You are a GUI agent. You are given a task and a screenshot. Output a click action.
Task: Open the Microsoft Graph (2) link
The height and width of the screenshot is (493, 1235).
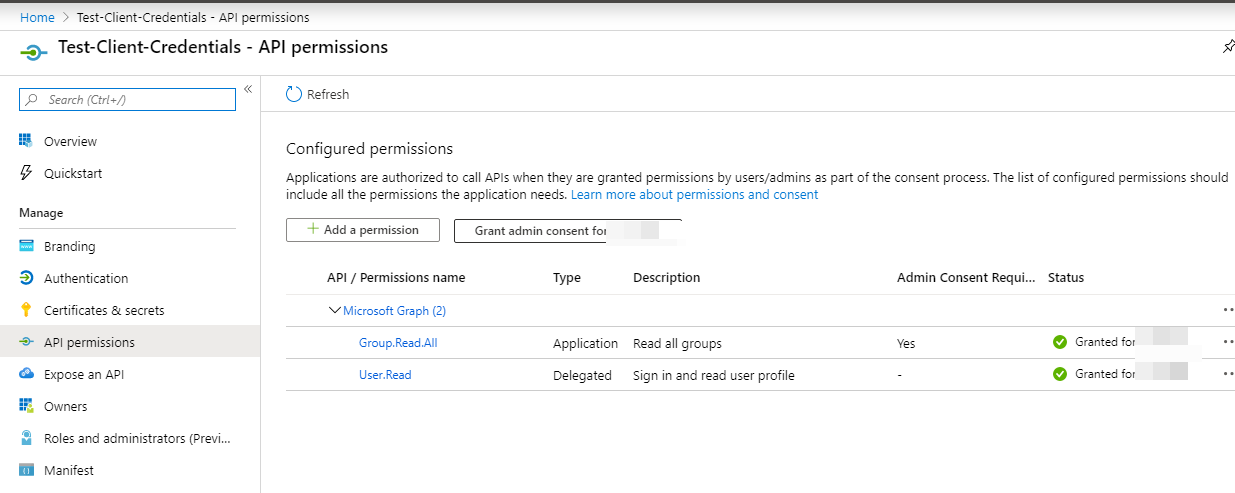[394, 310]
